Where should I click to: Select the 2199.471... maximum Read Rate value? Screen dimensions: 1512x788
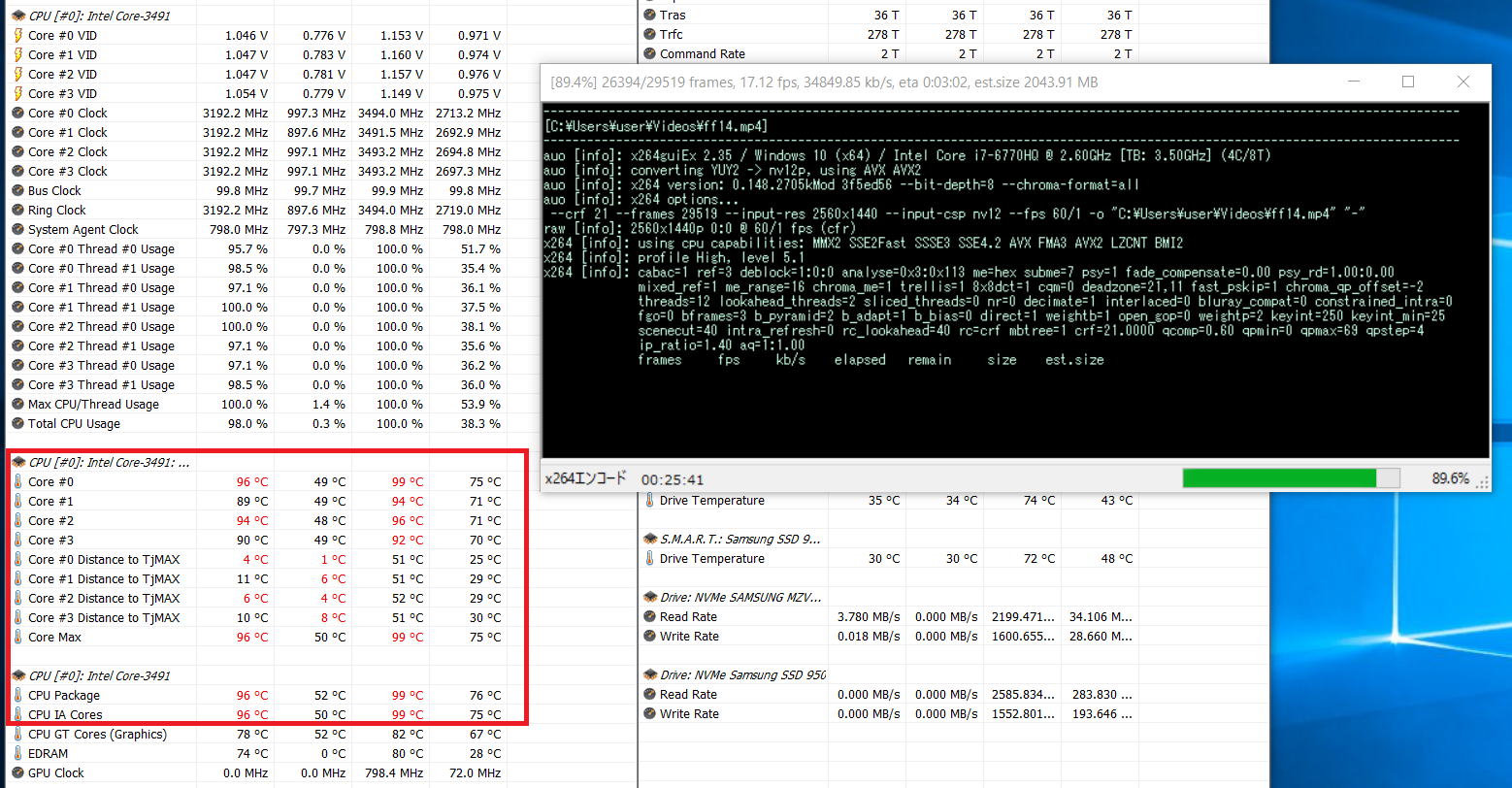[1024, 616]
